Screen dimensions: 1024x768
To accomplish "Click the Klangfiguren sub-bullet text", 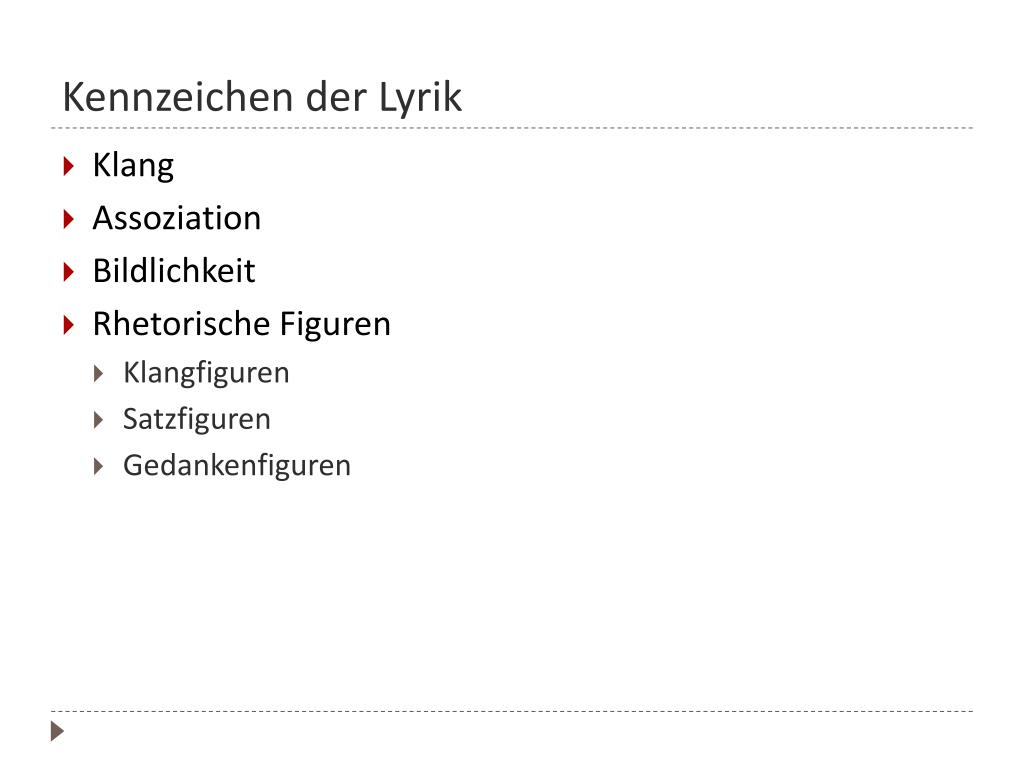I will (x=206, y=374).
